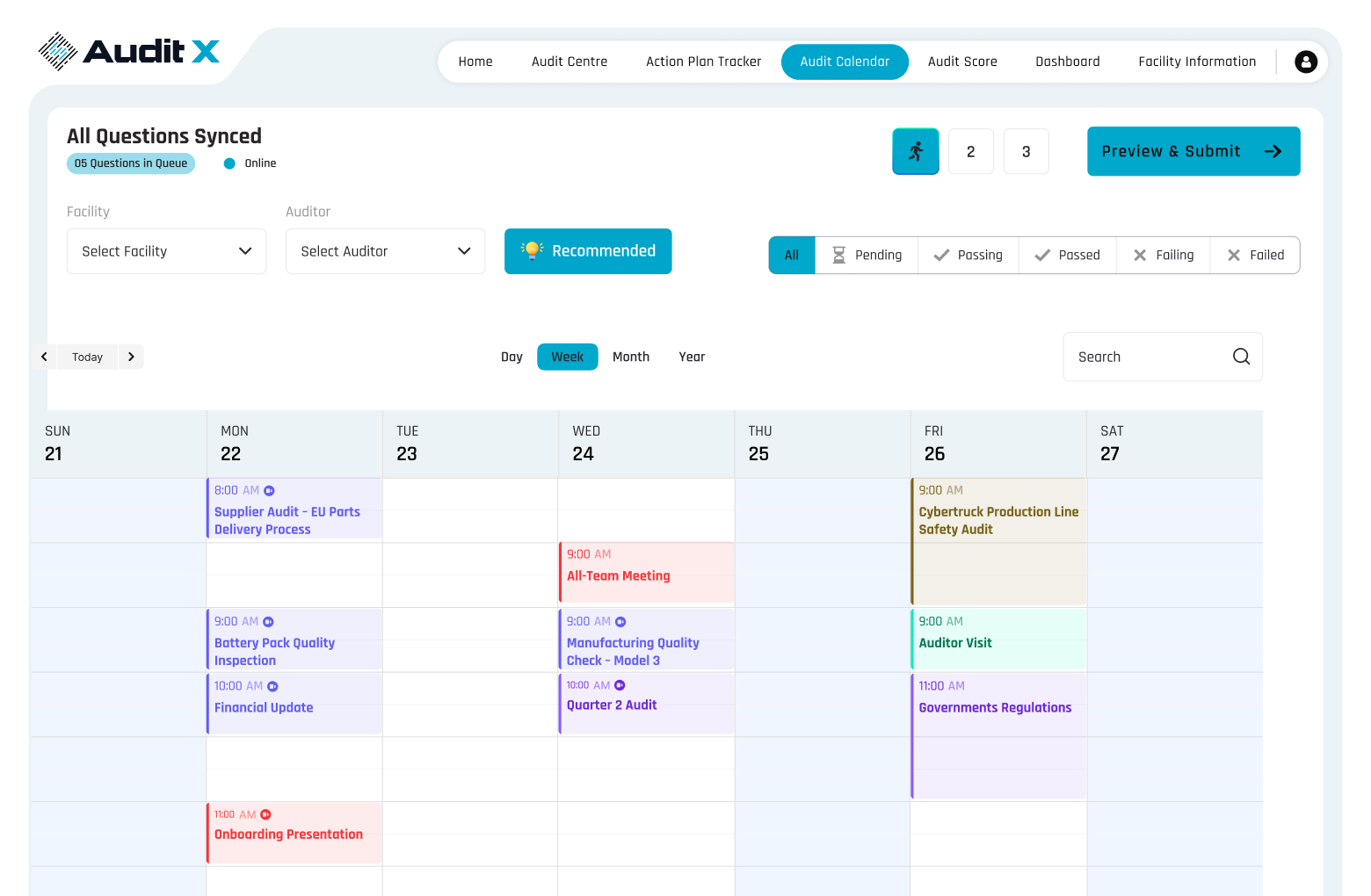Click the search magnifier icon
Viewport: 1371px width, 896px height.
click(x=1241, y=357)
